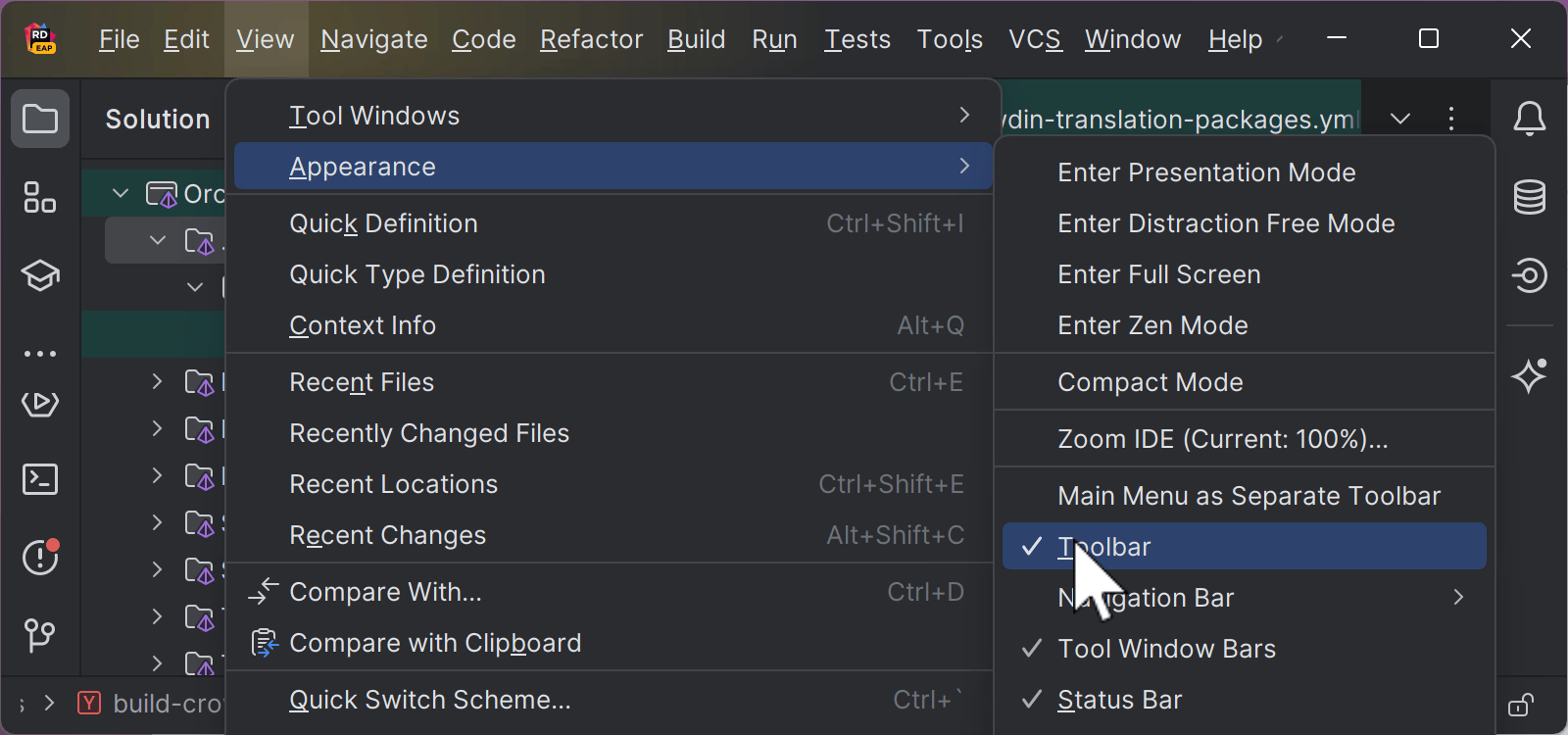Image resolution: width=1568 pixels, height=735 pixels.
Task: Open the Learn graduation cap icon
Action: pos(40,275)
